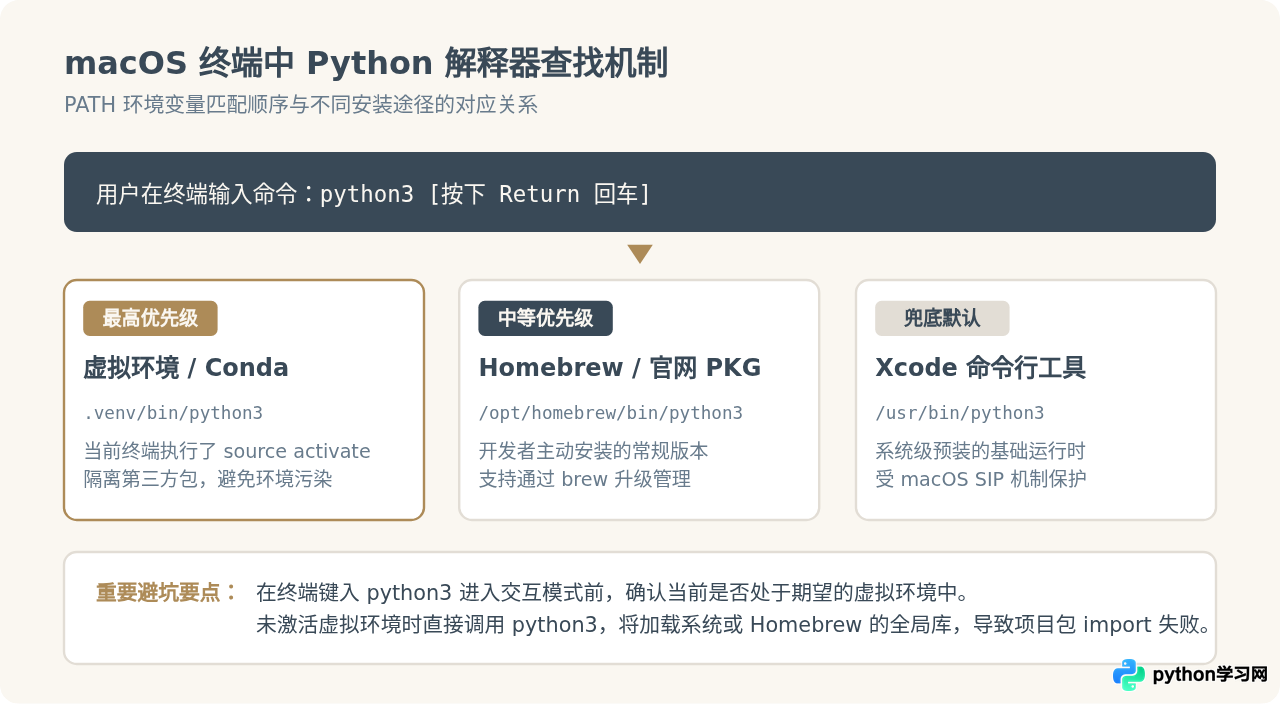The height and width of the screenshot is (704, 1280).
Task: Click the 兜底默认 badge
Action: click(942, 318)
